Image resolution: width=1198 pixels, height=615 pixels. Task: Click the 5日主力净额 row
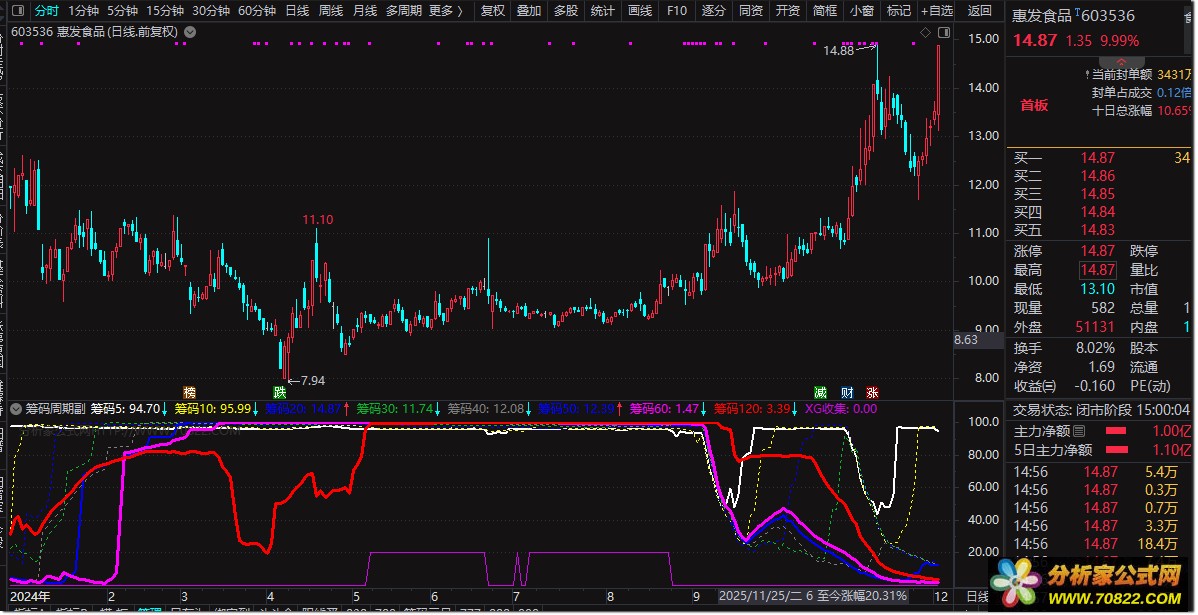[1100, 451]
